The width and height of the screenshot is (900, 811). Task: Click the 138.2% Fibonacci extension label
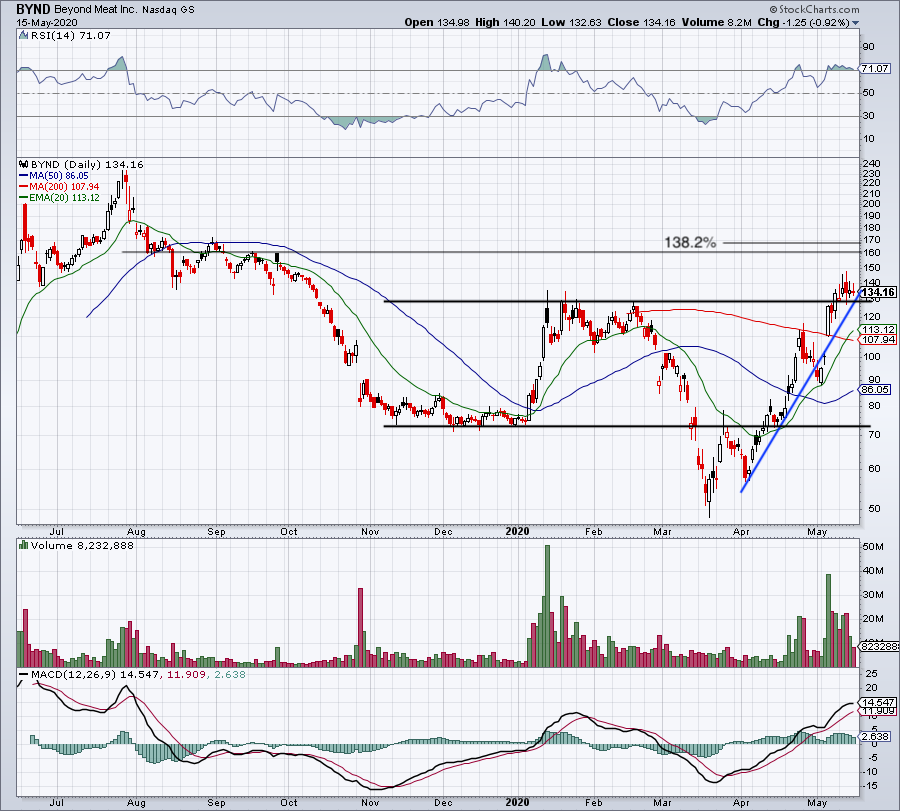[690, 243]
